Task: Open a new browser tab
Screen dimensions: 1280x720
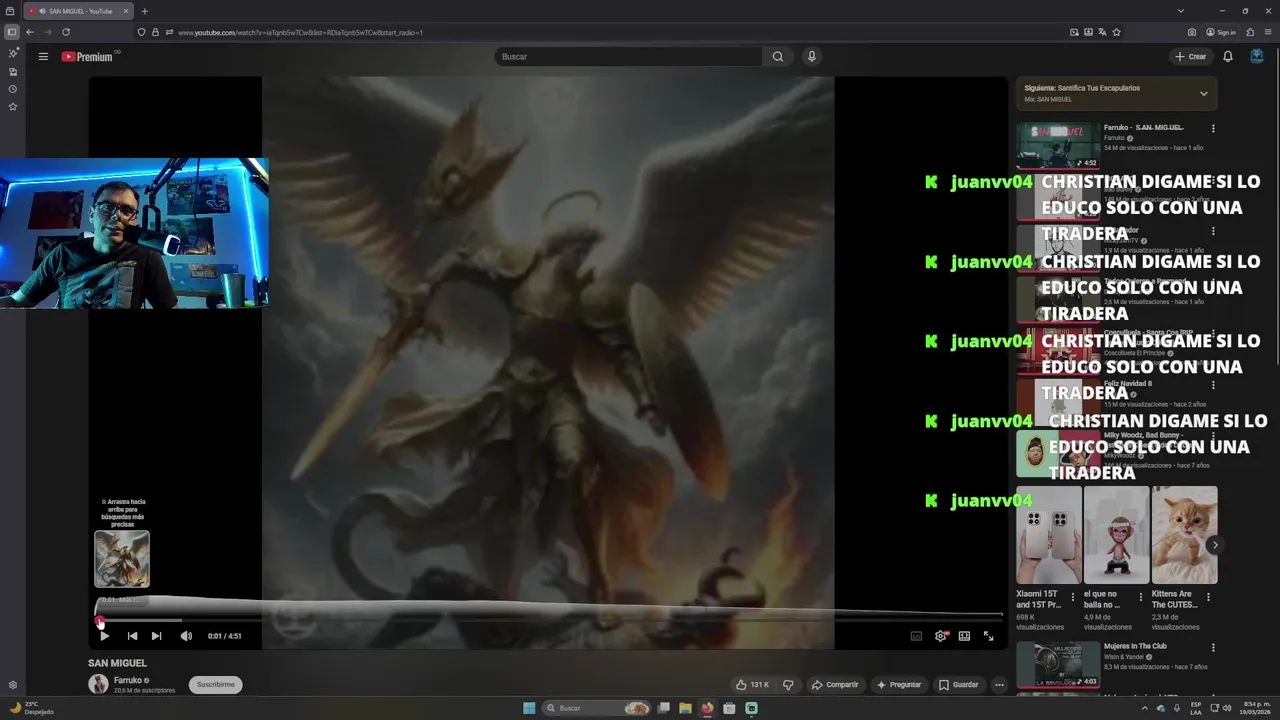Action: (x=144, y=11)
